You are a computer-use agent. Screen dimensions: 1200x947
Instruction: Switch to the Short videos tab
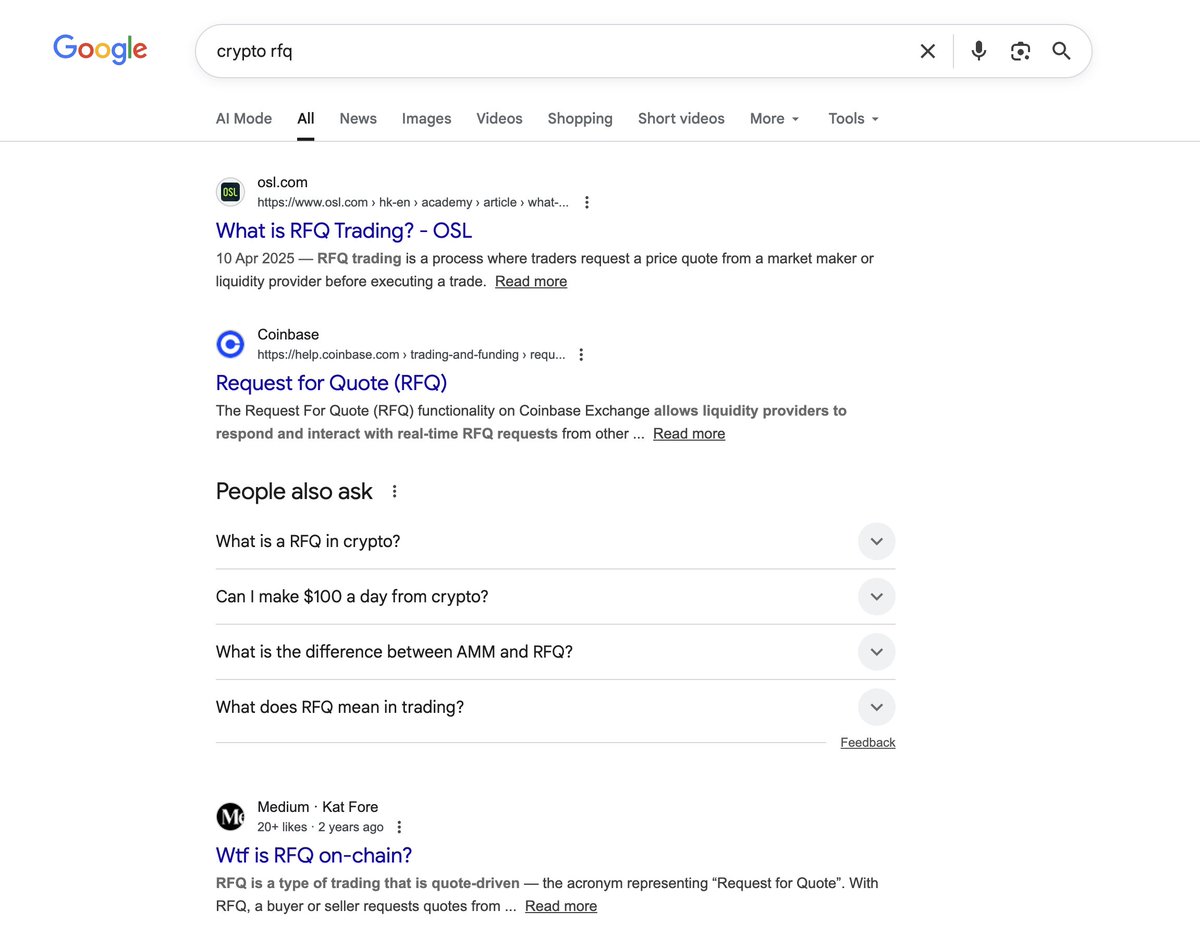click(681, 118)
